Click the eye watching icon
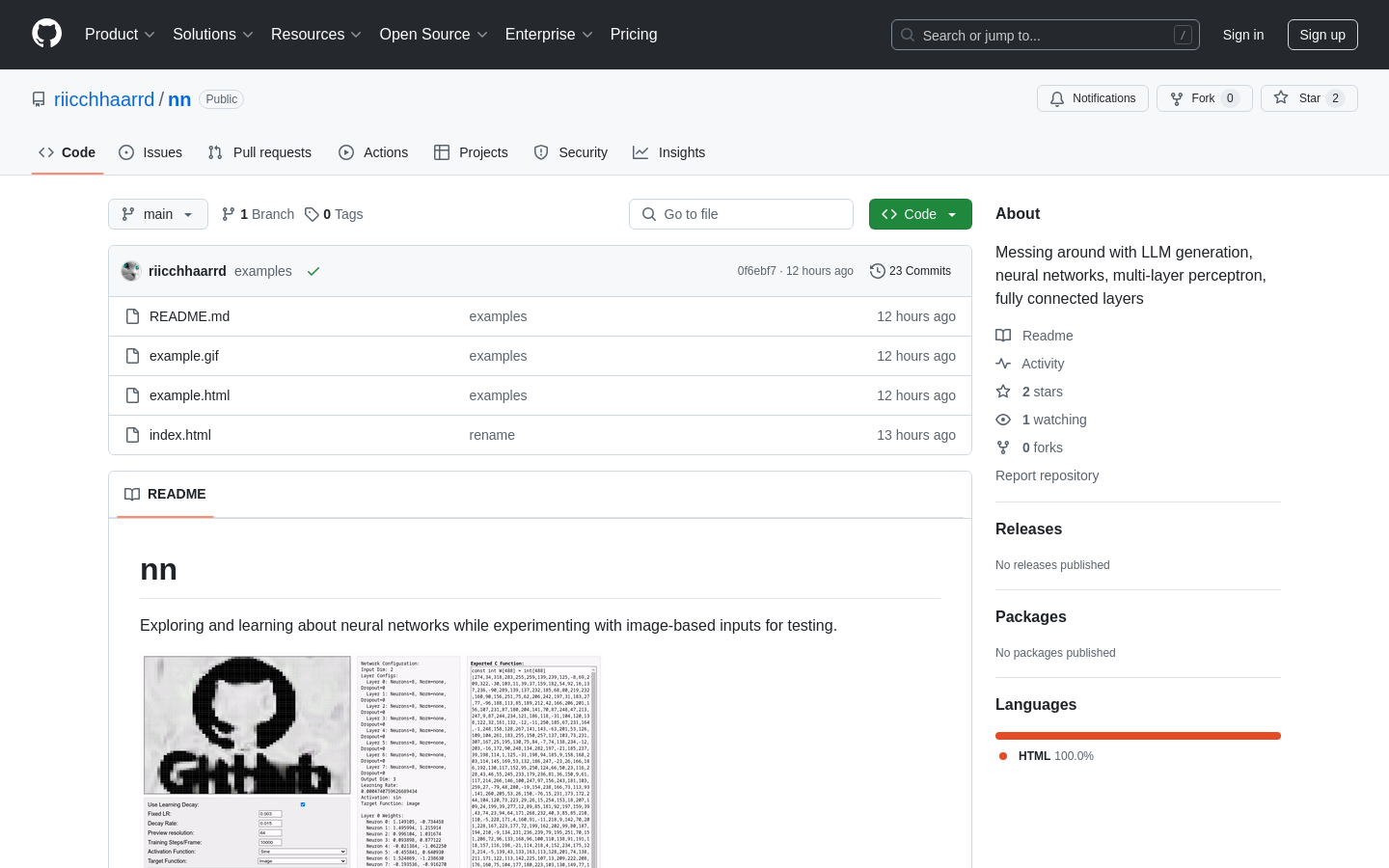The width and height of the screenshot is (1389, 868). point(1003,420)
